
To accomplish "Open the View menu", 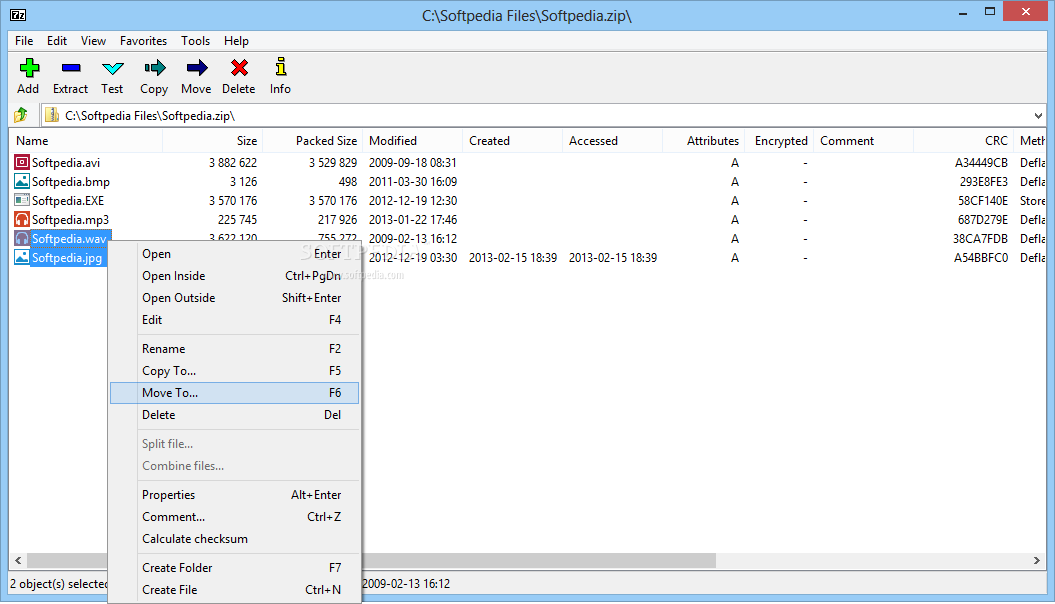I will tap(94, 40).
